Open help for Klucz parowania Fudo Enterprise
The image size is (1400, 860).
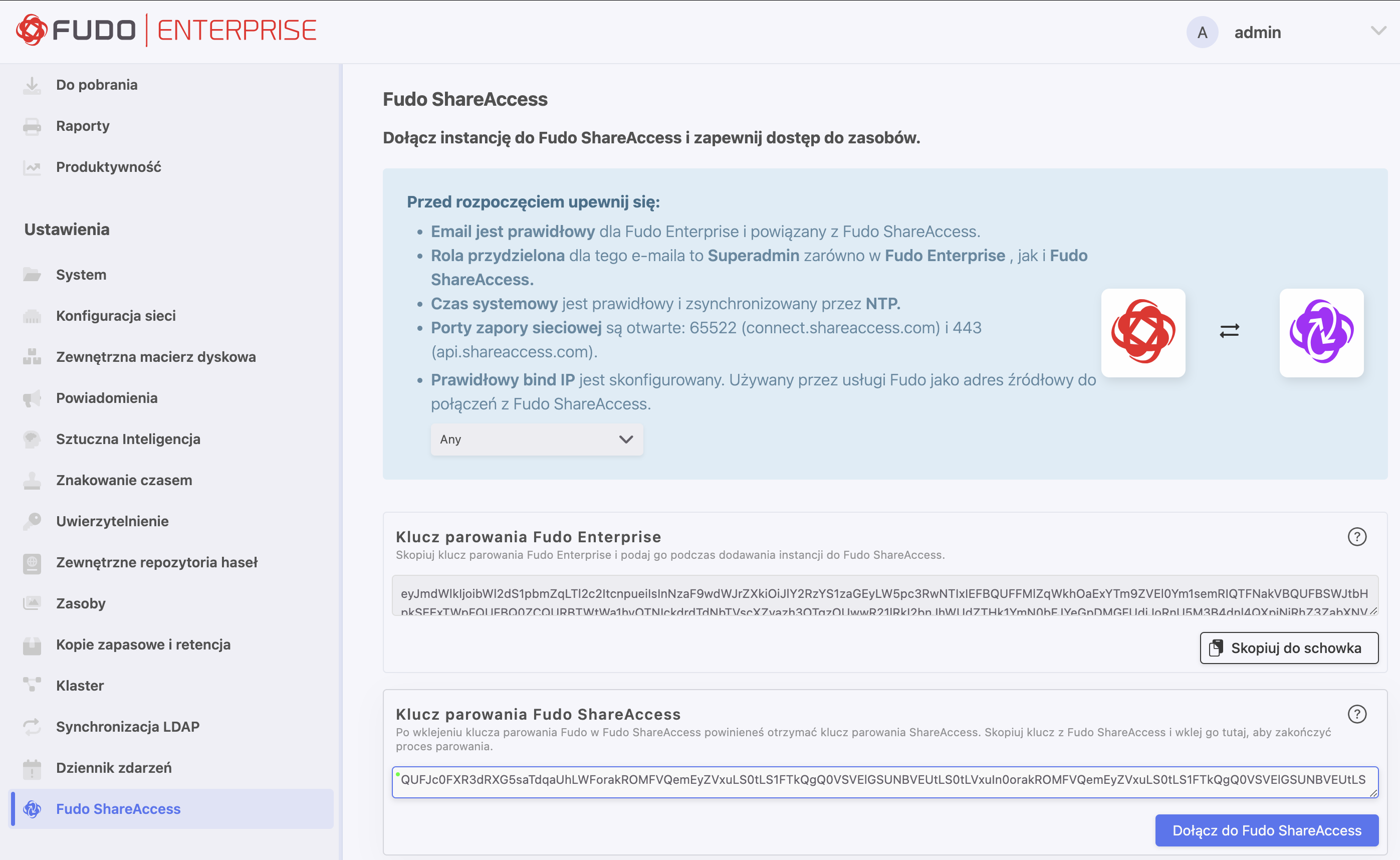click(1357, 537)
